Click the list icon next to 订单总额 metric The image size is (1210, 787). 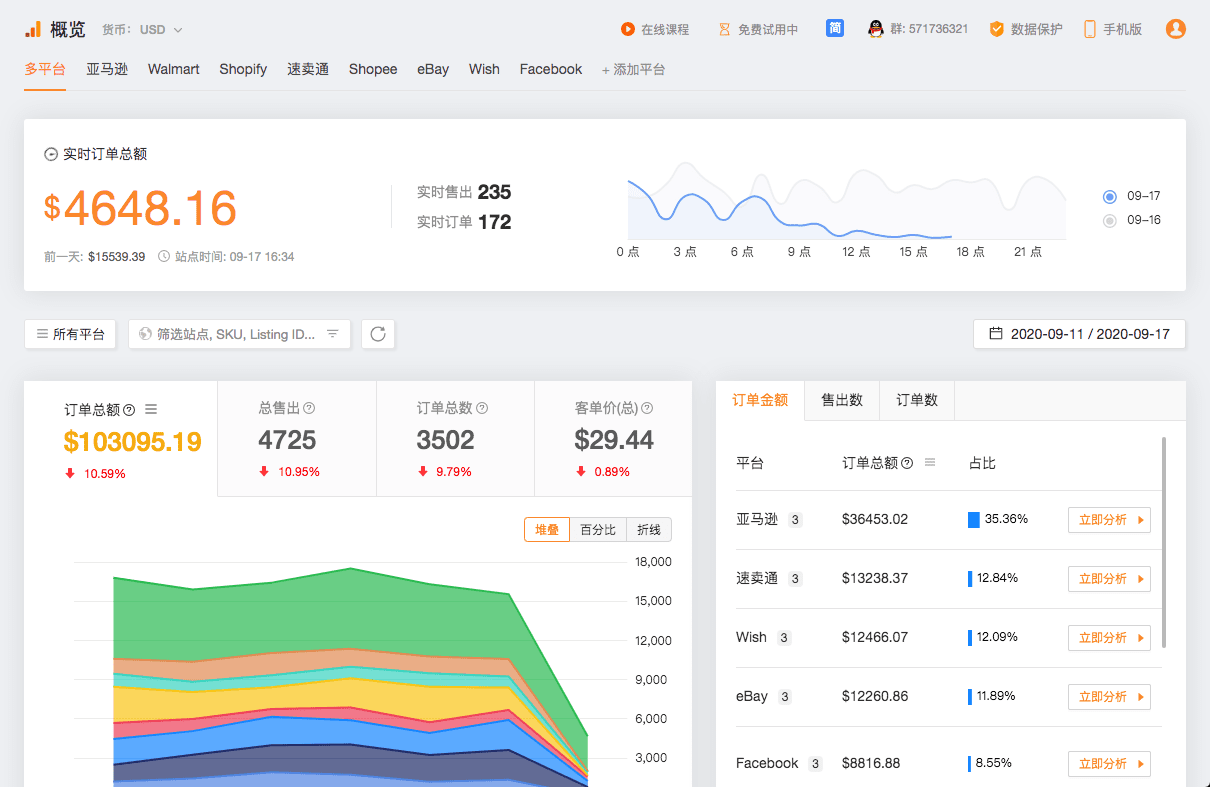[x=151, y=409]
